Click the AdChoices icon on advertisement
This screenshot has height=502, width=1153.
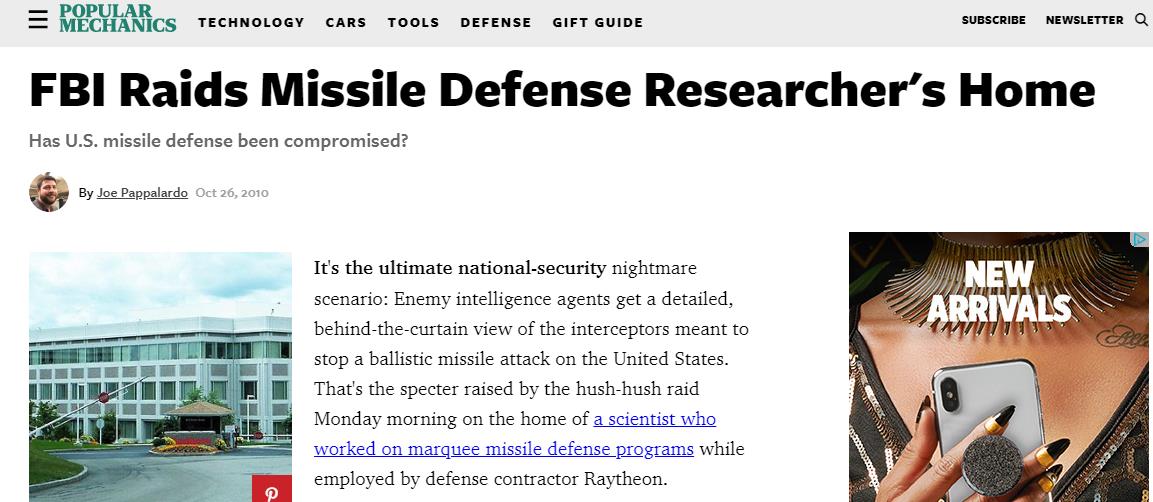1140,240
